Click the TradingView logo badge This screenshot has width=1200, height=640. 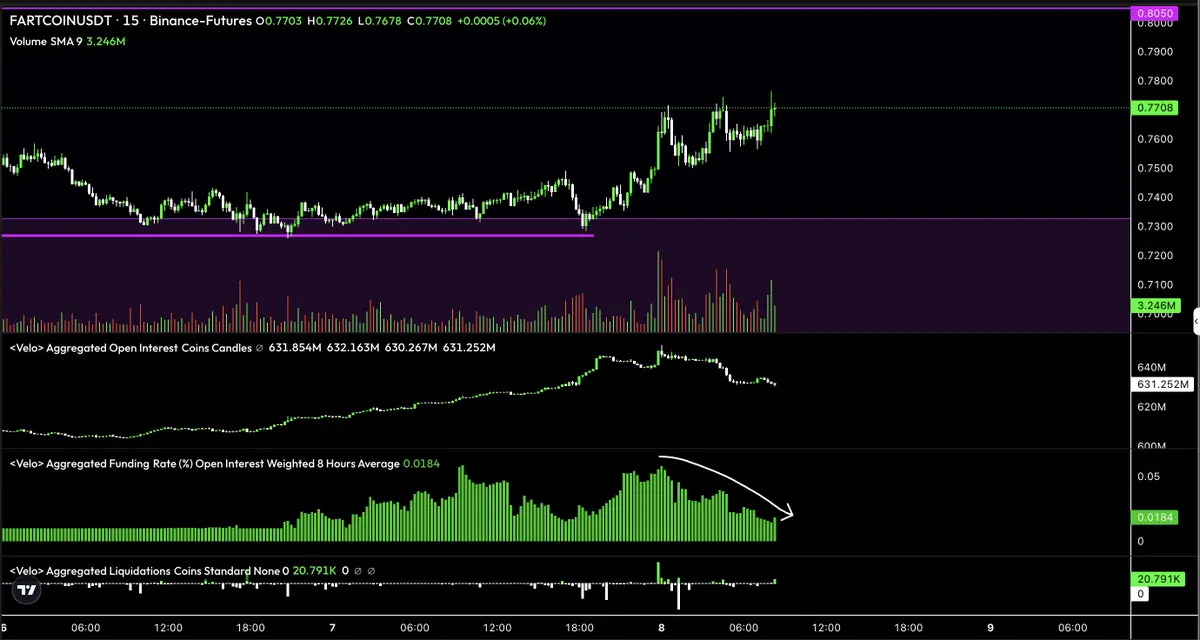pyautogui.click(x=28, y=590)
